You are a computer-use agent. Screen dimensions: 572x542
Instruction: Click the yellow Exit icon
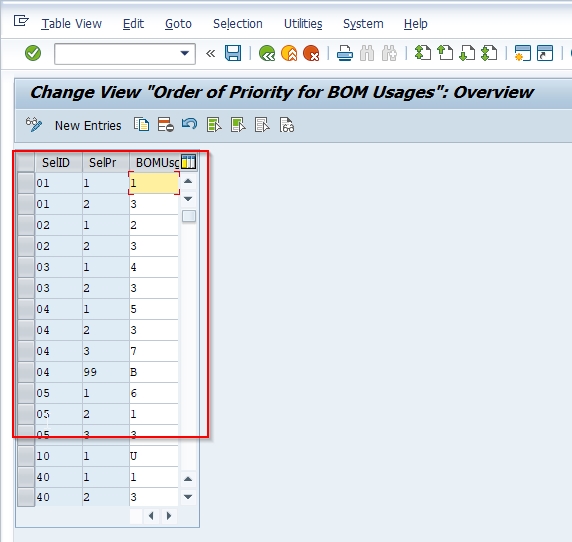(x=289, y=53)
